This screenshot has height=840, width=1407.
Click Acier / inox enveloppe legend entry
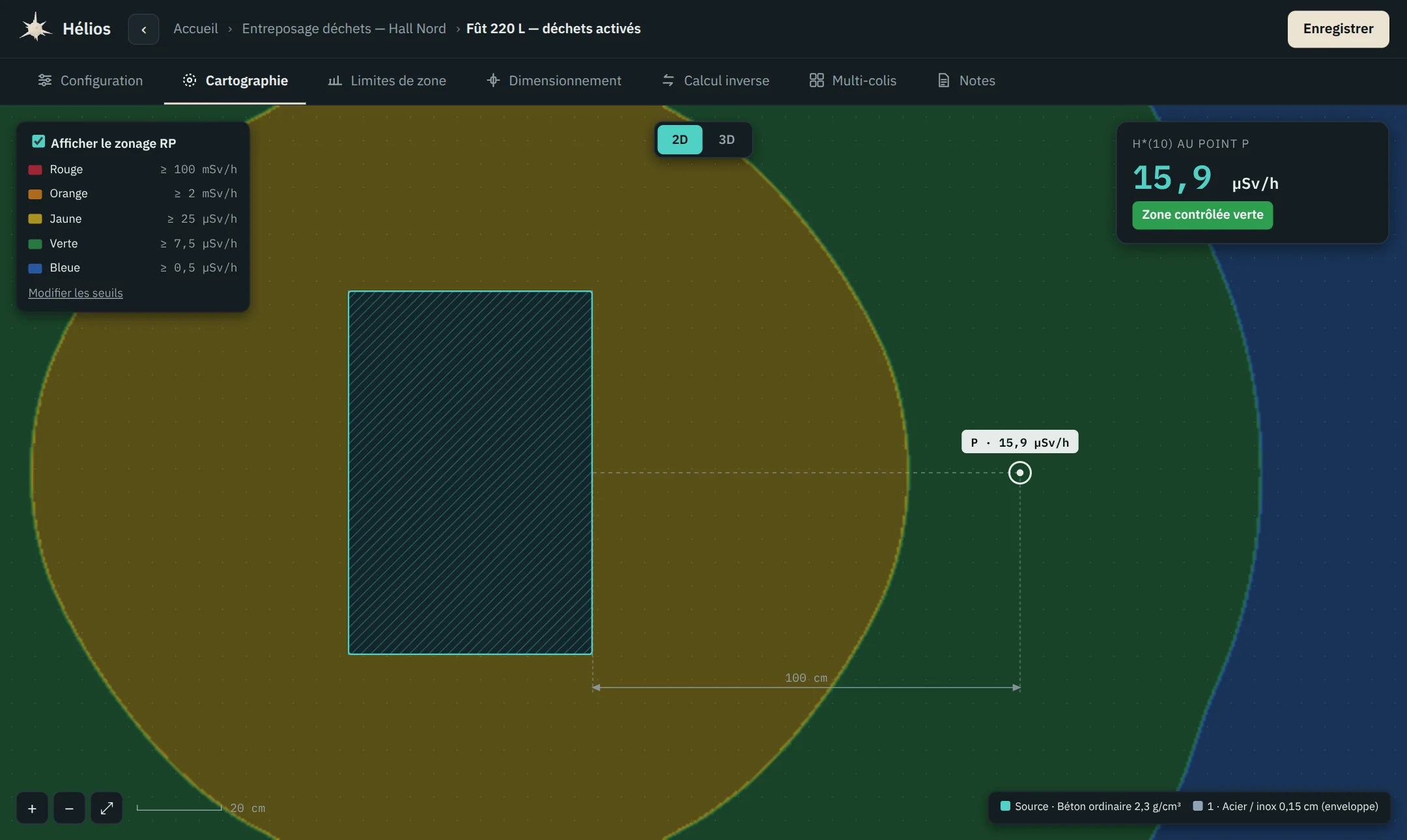pyautogui.click(x=1285, y=806)
